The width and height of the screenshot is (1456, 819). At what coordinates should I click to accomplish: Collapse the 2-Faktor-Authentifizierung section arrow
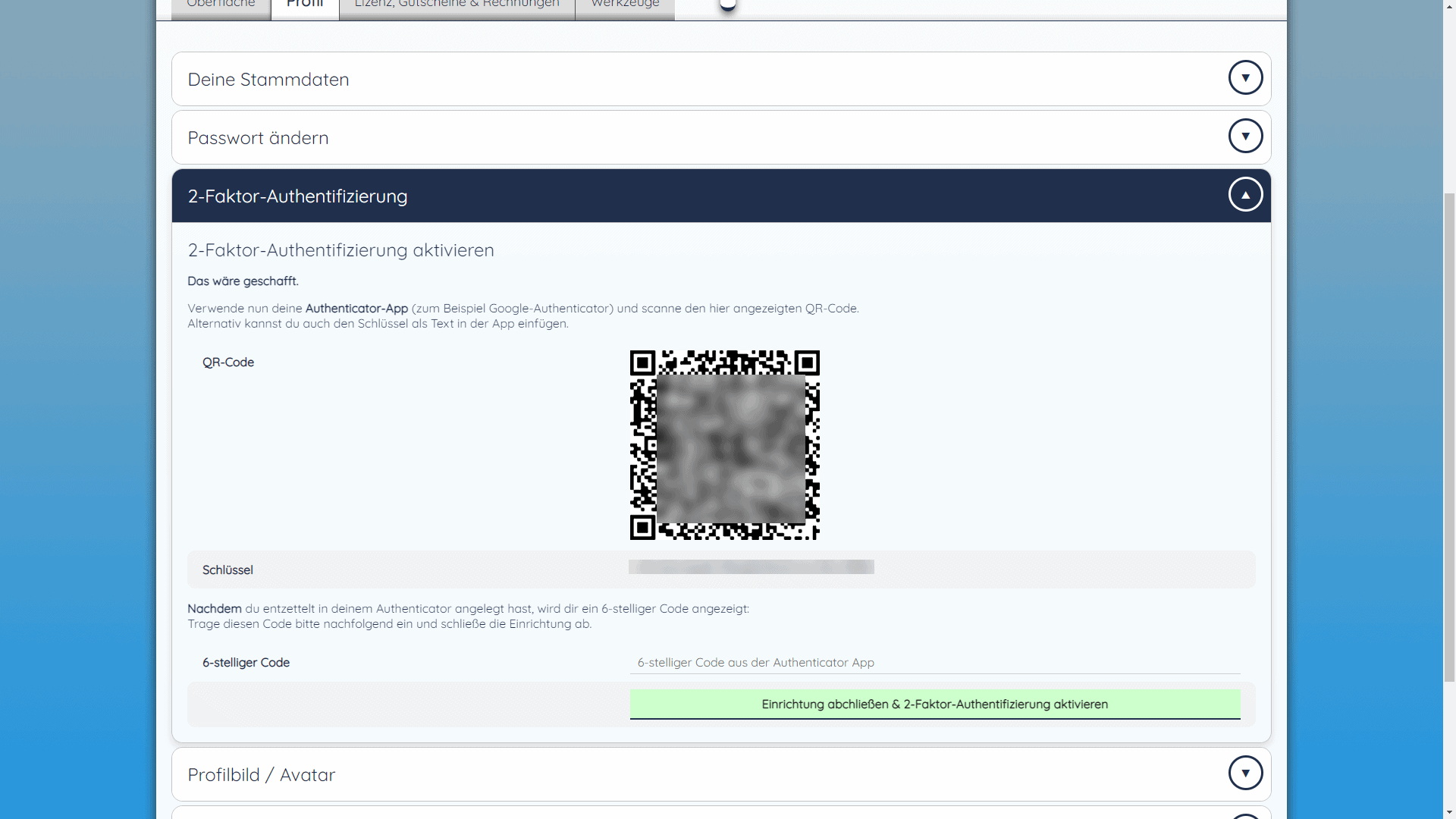click(x=1245, y=194)
